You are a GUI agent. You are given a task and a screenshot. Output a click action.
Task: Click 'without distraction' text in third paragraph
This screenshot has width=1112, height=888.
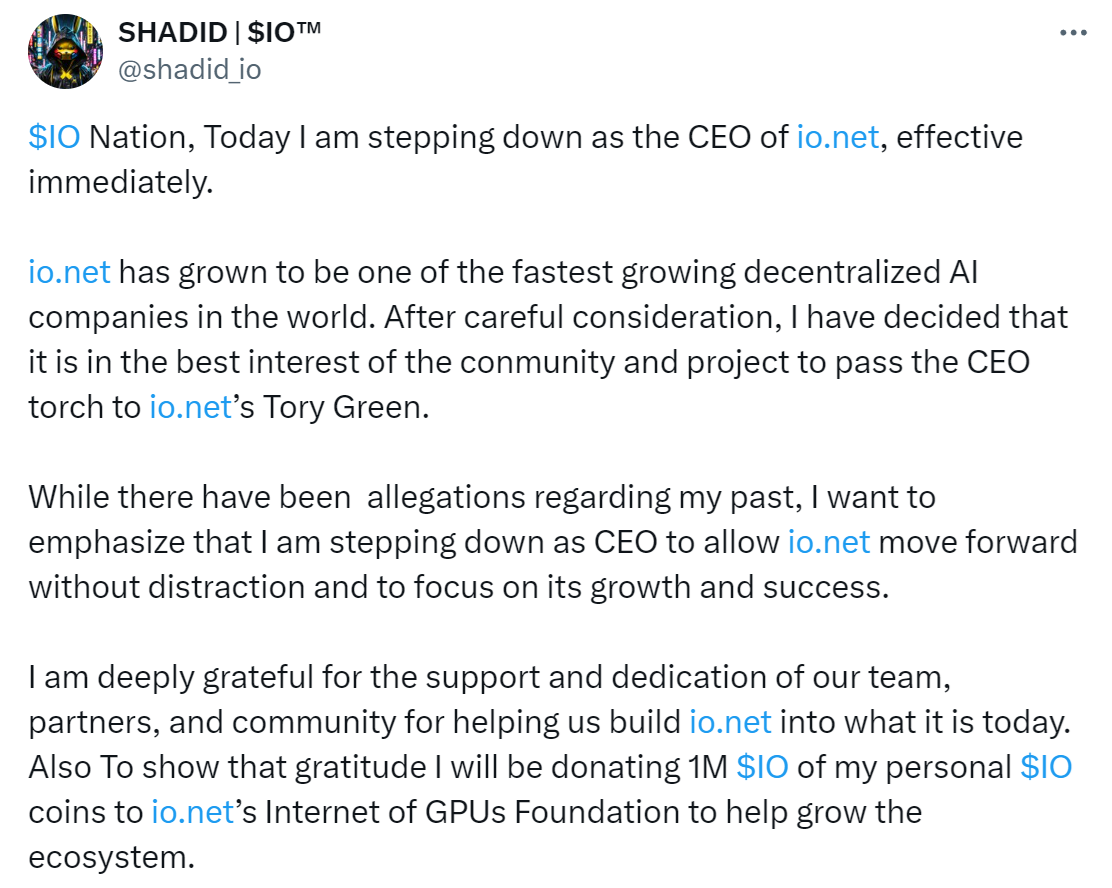167,587
